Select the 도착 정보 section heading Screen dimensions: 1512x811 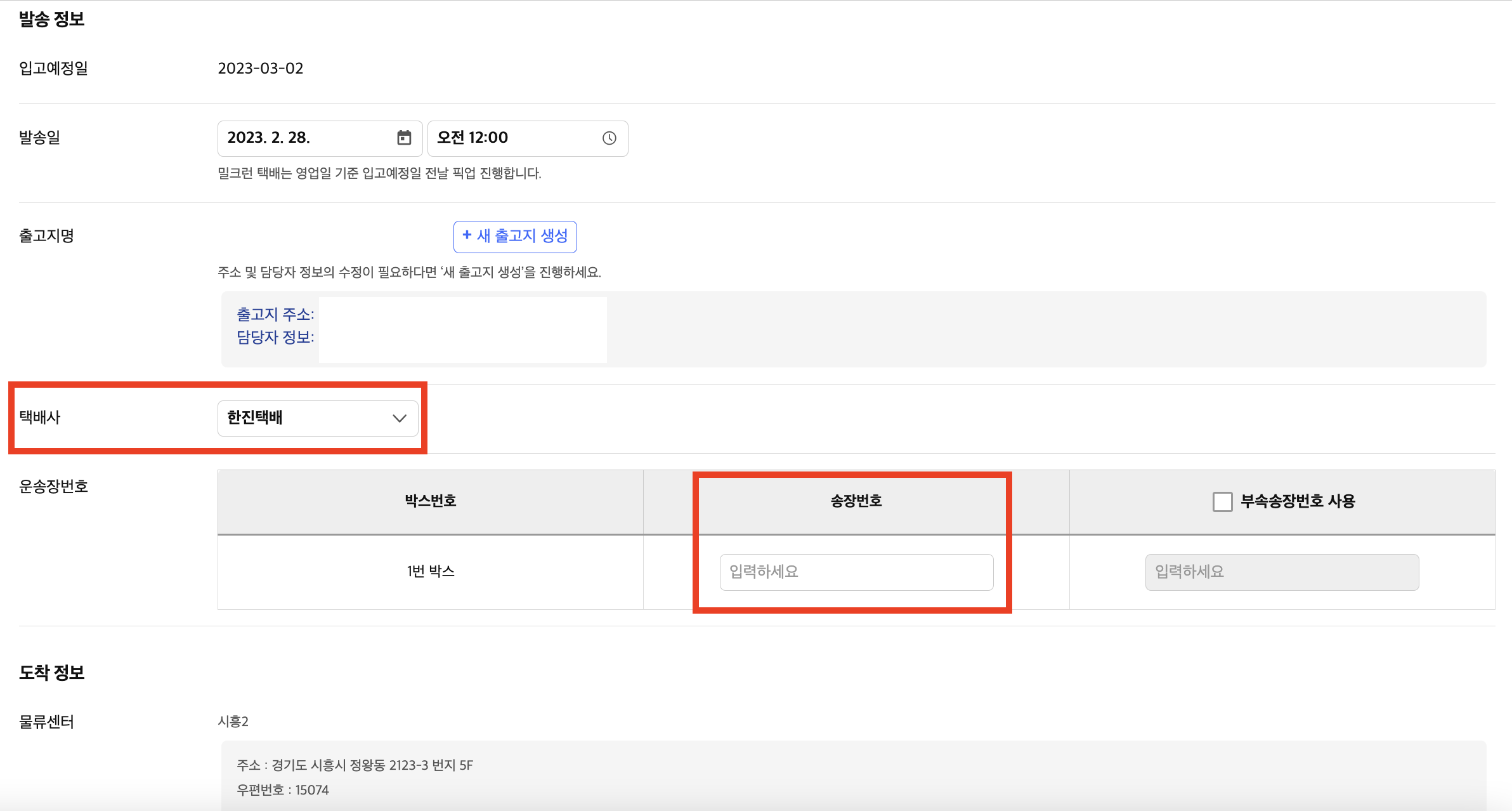[x=51, y=673]
